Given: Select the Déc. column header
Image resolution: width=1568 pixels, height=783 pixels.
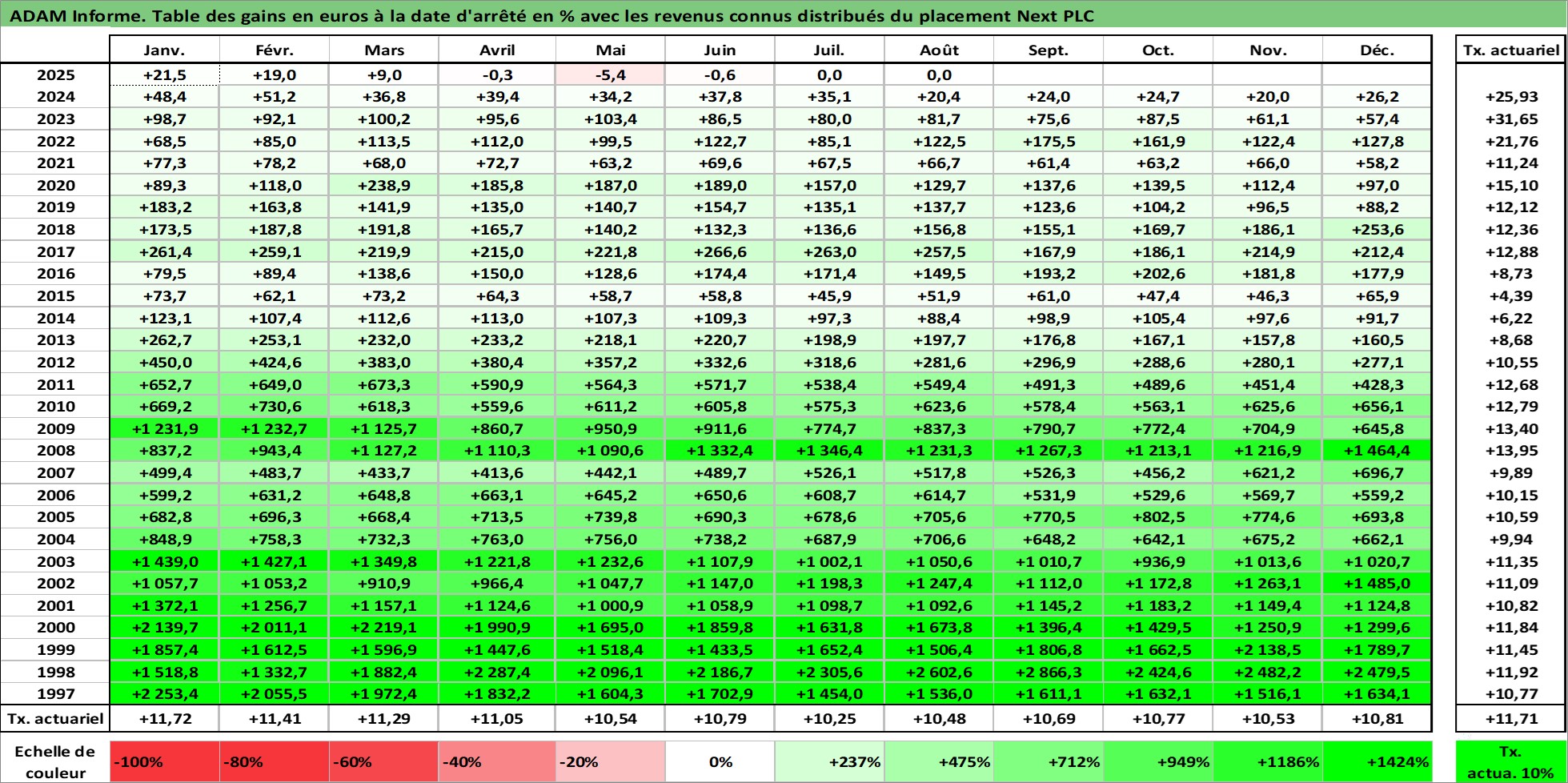Looking at the screenshot, I should (1377, 50).
